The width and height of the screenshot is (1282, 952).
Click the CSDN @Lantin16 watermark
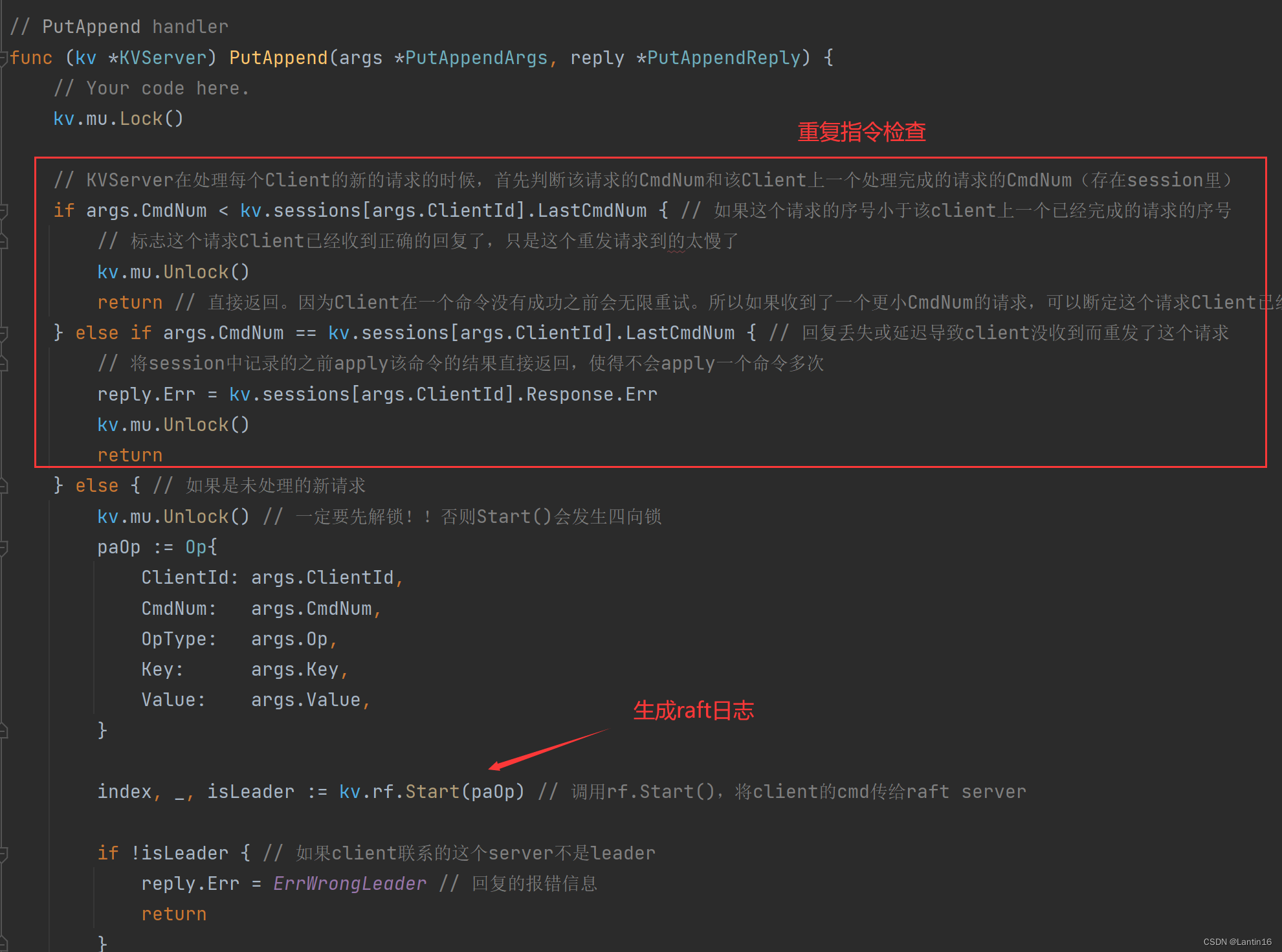1237,942
